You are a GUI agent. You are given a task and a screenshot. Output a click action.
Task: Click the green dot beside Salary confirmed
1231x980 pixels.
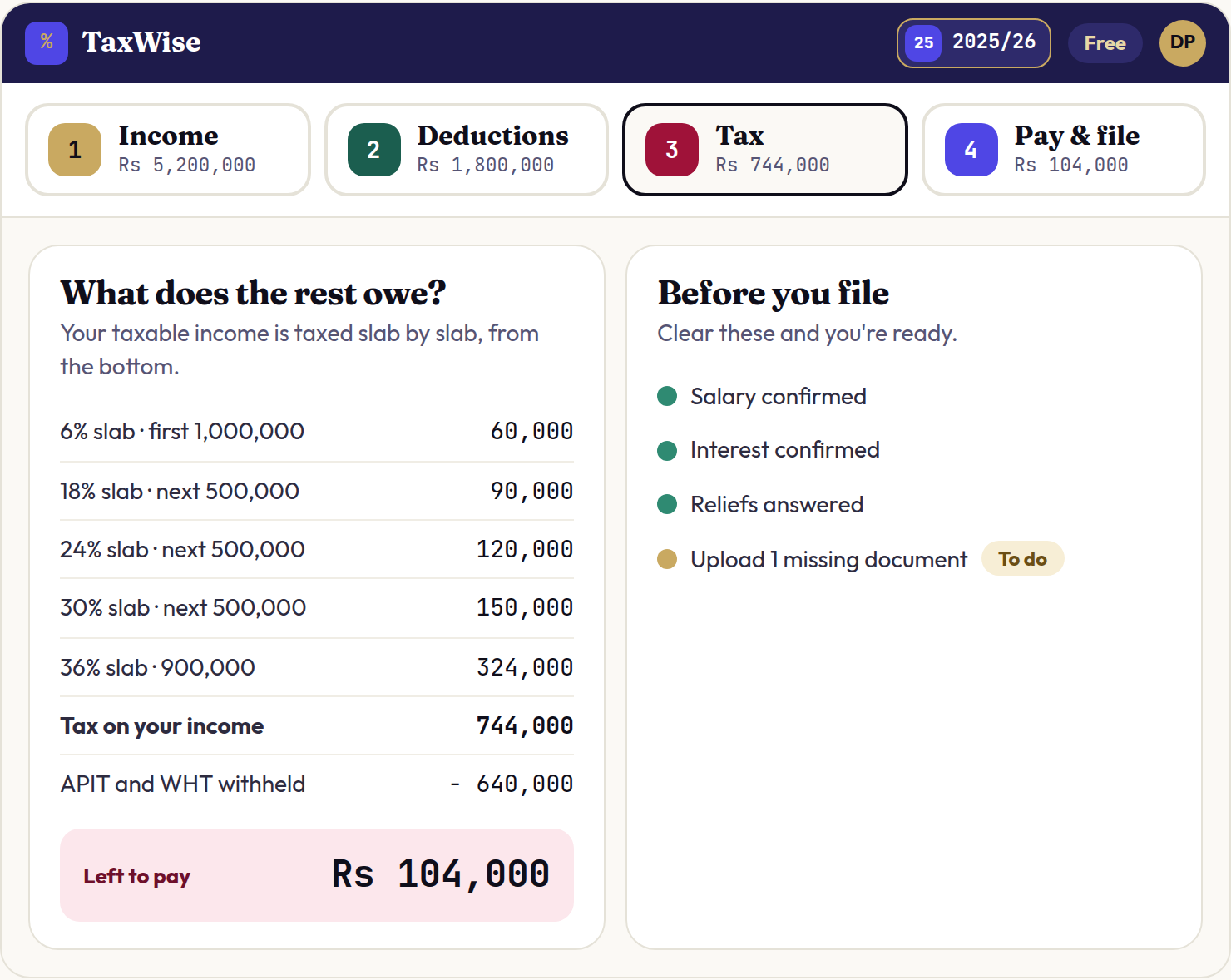667,396
